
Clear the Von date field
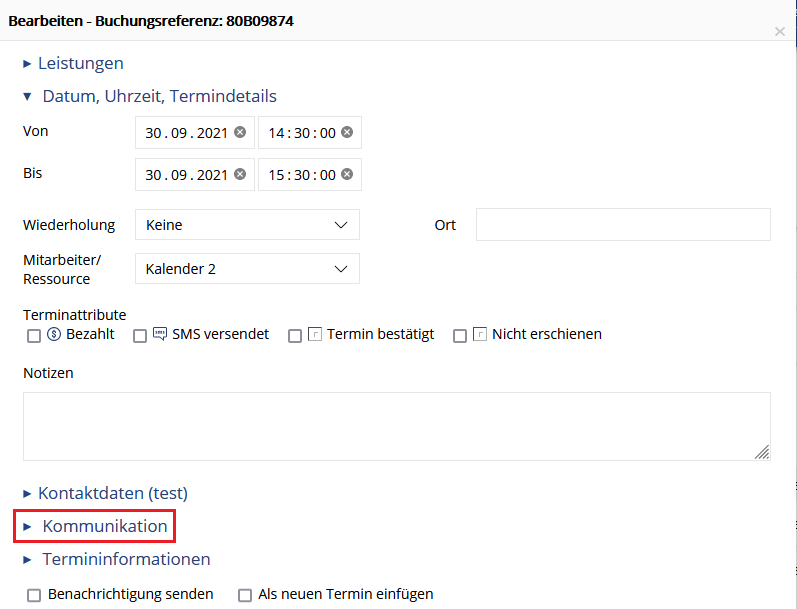click(240, 132)
